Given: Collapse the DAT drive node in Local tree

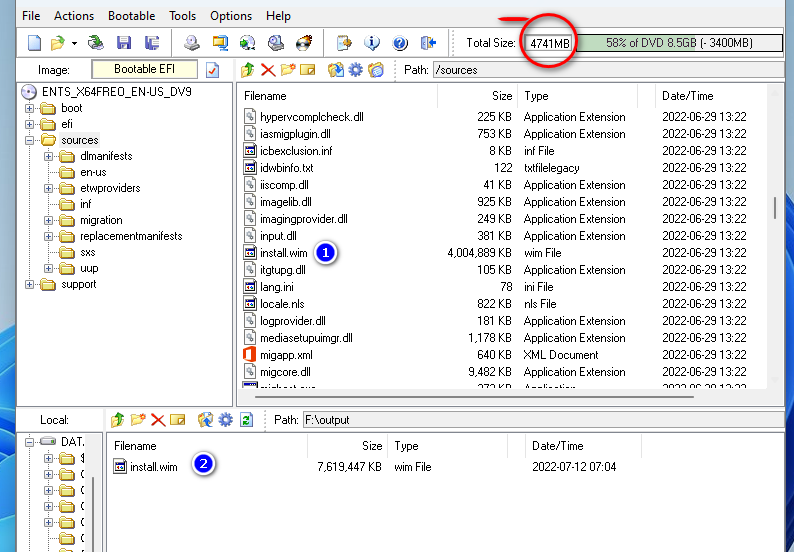Looking at the screenshot, I should point(29,442).
